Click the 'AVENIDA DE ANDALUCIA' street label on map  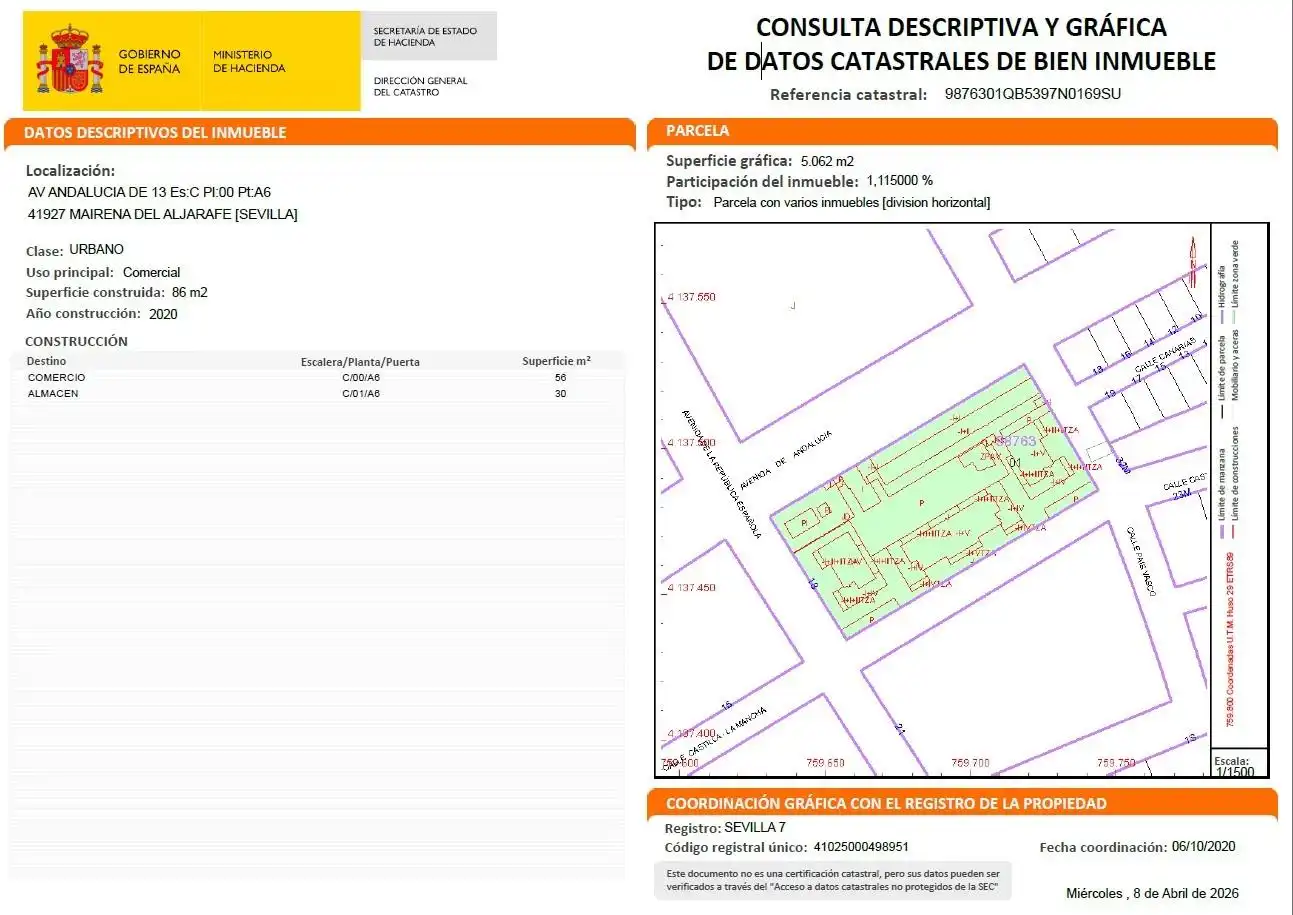click(785, 461)
